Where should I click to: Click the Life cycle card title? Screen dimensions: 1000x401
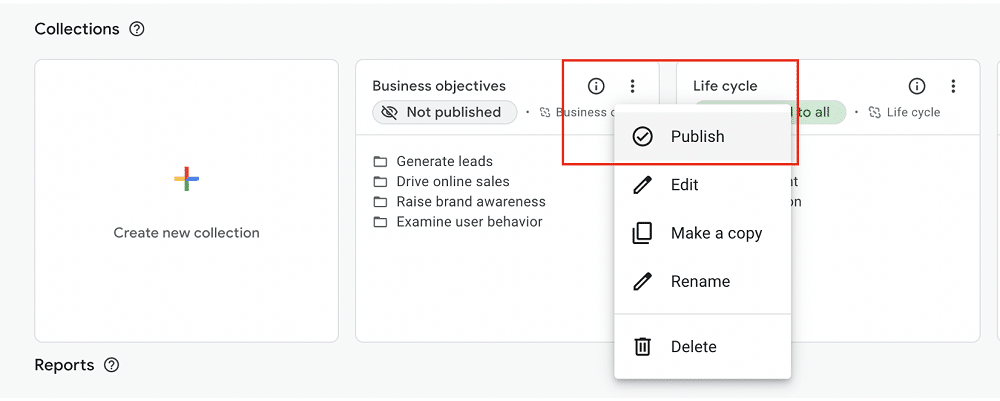(725, 86)
